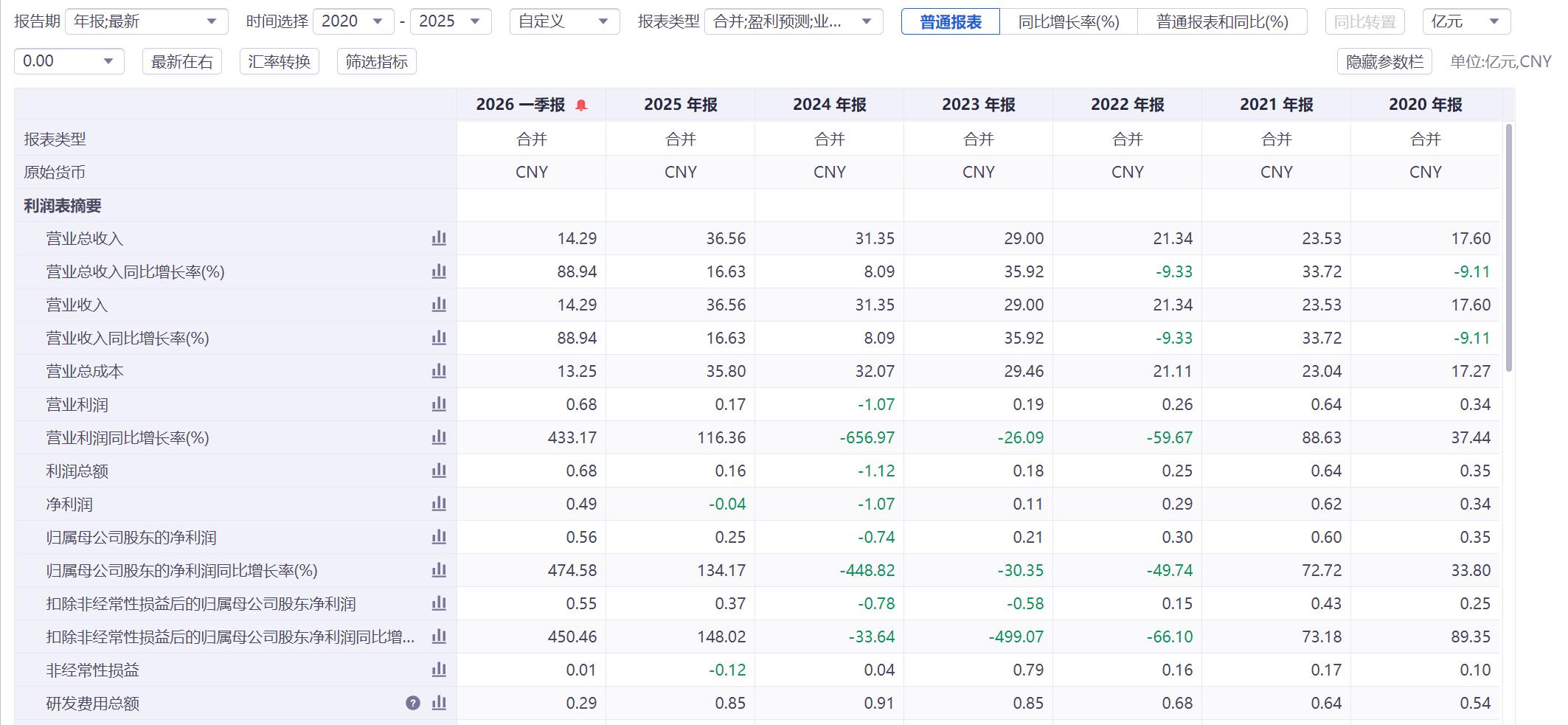Open the 亿元 unit dropdown
This screenshot has width=1568, height=725.
tap(1466, 21)
